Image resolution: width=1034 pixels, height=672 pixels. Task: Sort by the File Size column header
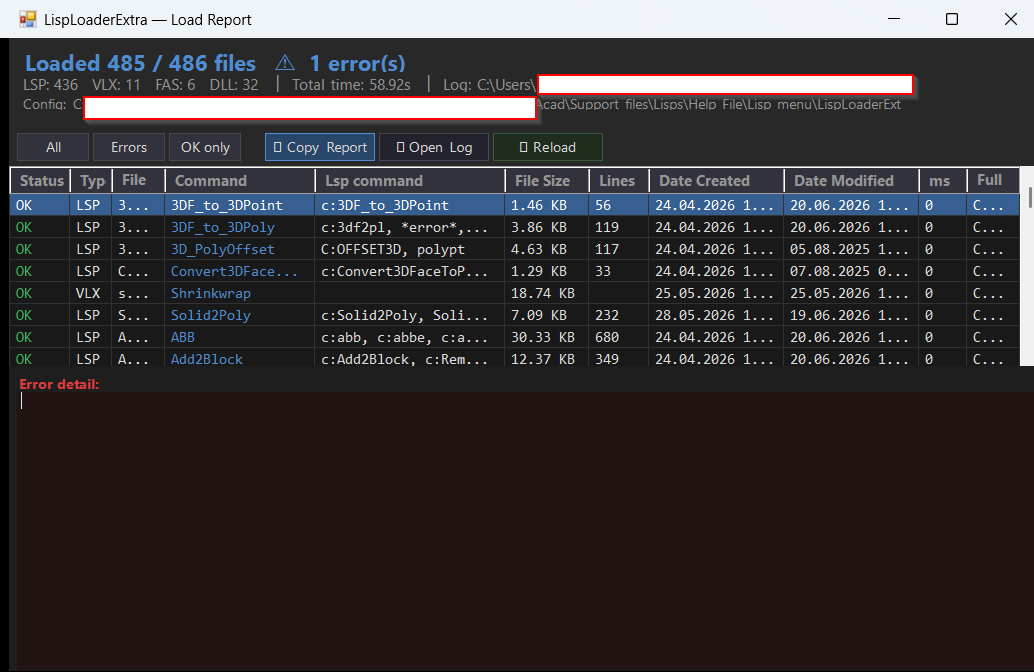[547, 181]
